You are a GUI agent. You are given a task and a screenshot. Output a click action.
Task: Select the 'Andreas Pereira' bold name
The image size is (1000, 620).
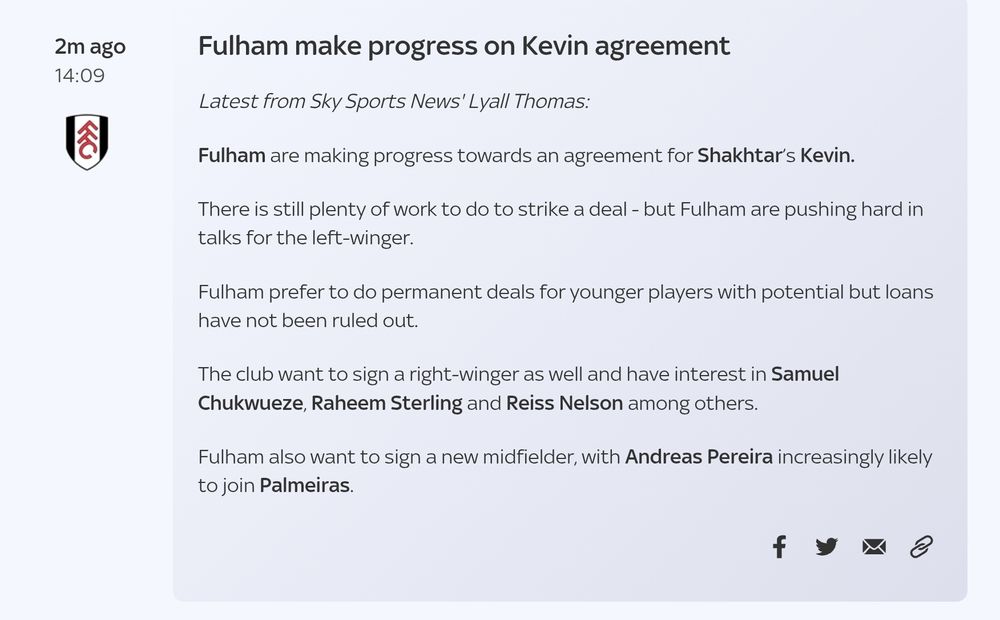[x=698, y=457]
